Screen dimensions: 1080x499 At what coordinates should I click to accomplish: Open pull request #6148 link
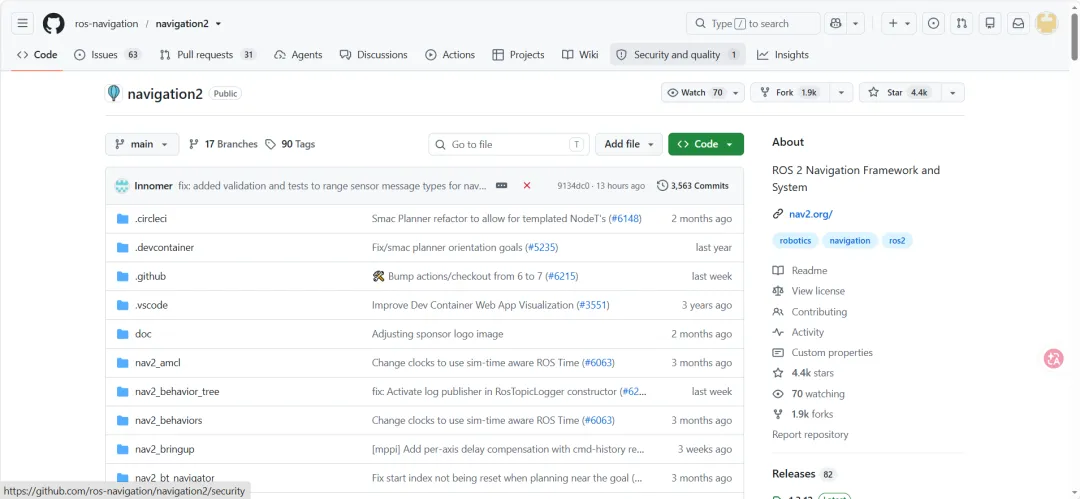click(x=625, y=218)
